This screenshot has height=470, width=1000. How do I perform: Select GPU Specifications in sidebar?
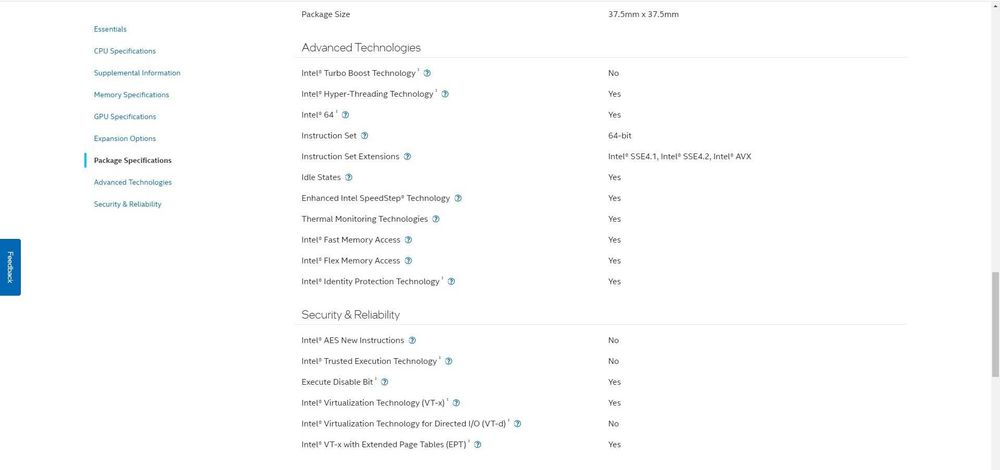coord(125,117)
